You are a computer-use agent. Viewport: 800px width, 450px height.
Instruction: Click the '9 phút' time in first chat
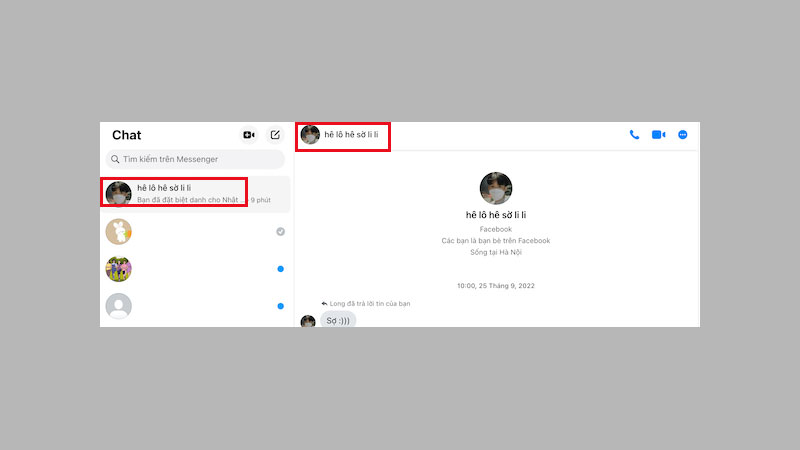coord(261,200)
